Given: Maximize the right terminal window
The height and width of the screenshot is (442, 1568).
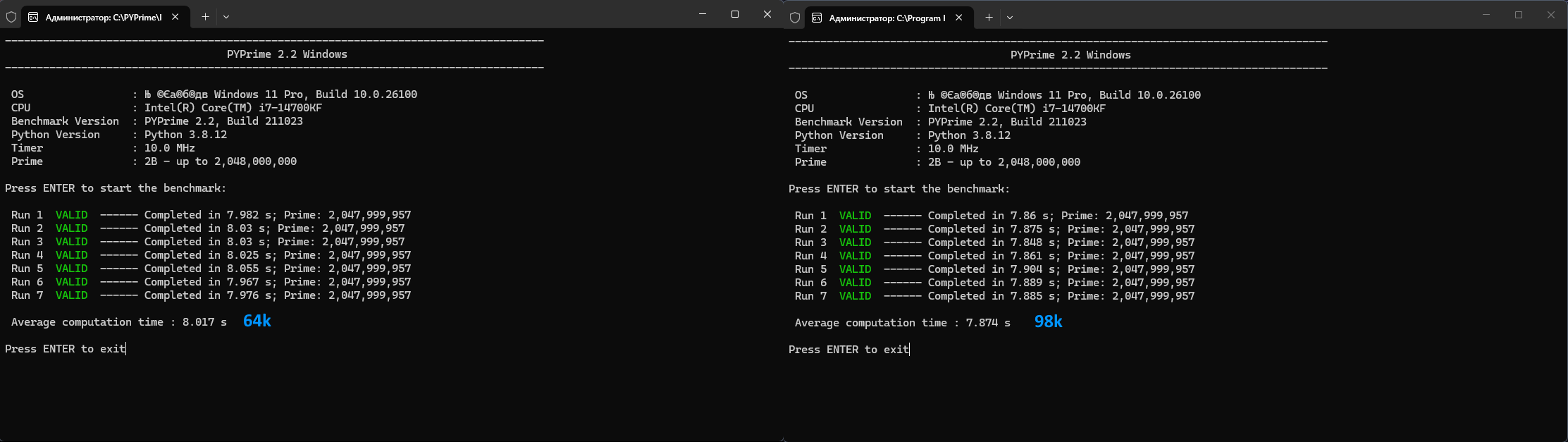Looking at the screenshot, I should click(x=1519, y=15).
